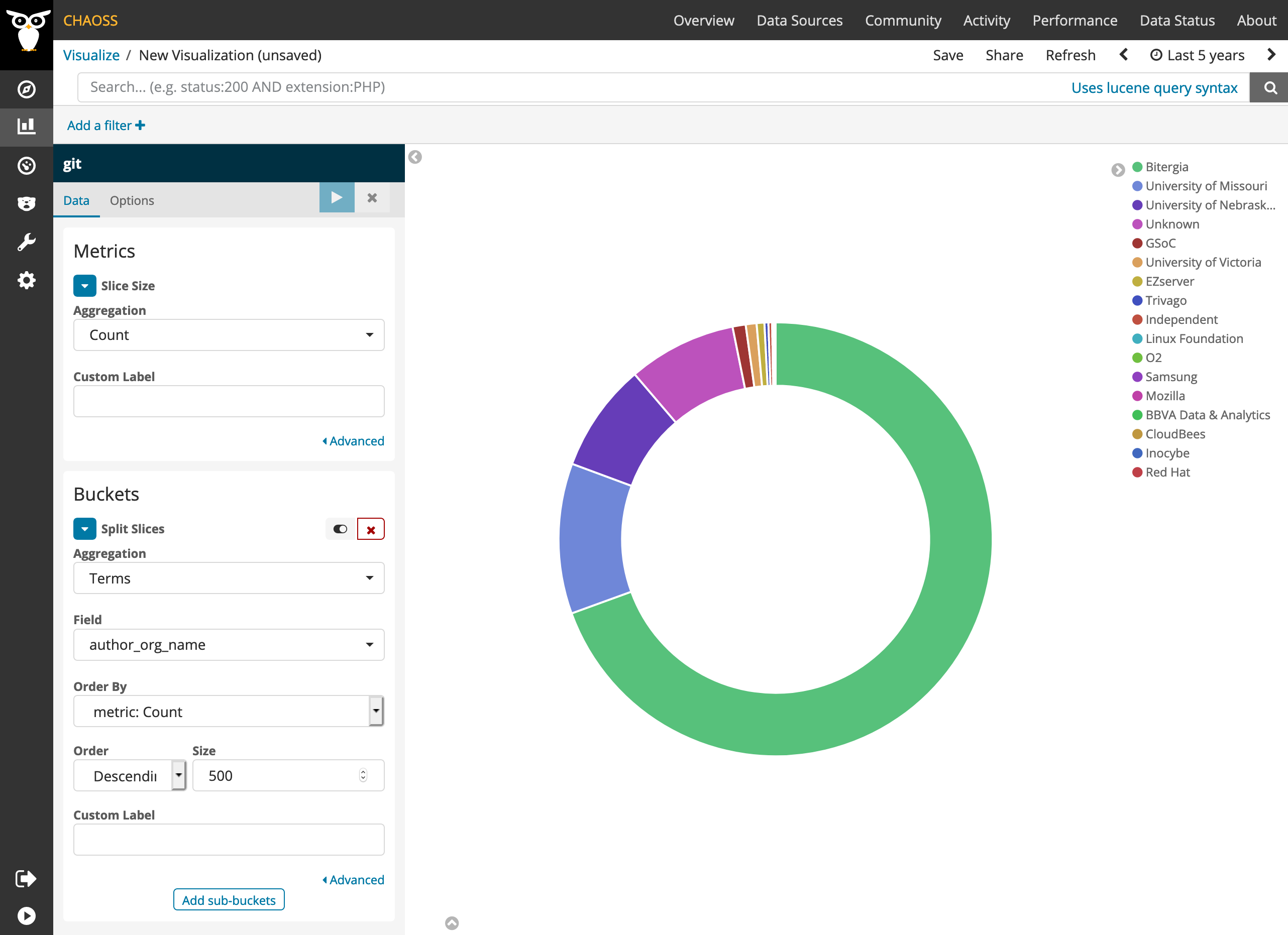Open the Visualize bar chart sidebar icon
The image size is (1288, 935).
click(26, 127)
